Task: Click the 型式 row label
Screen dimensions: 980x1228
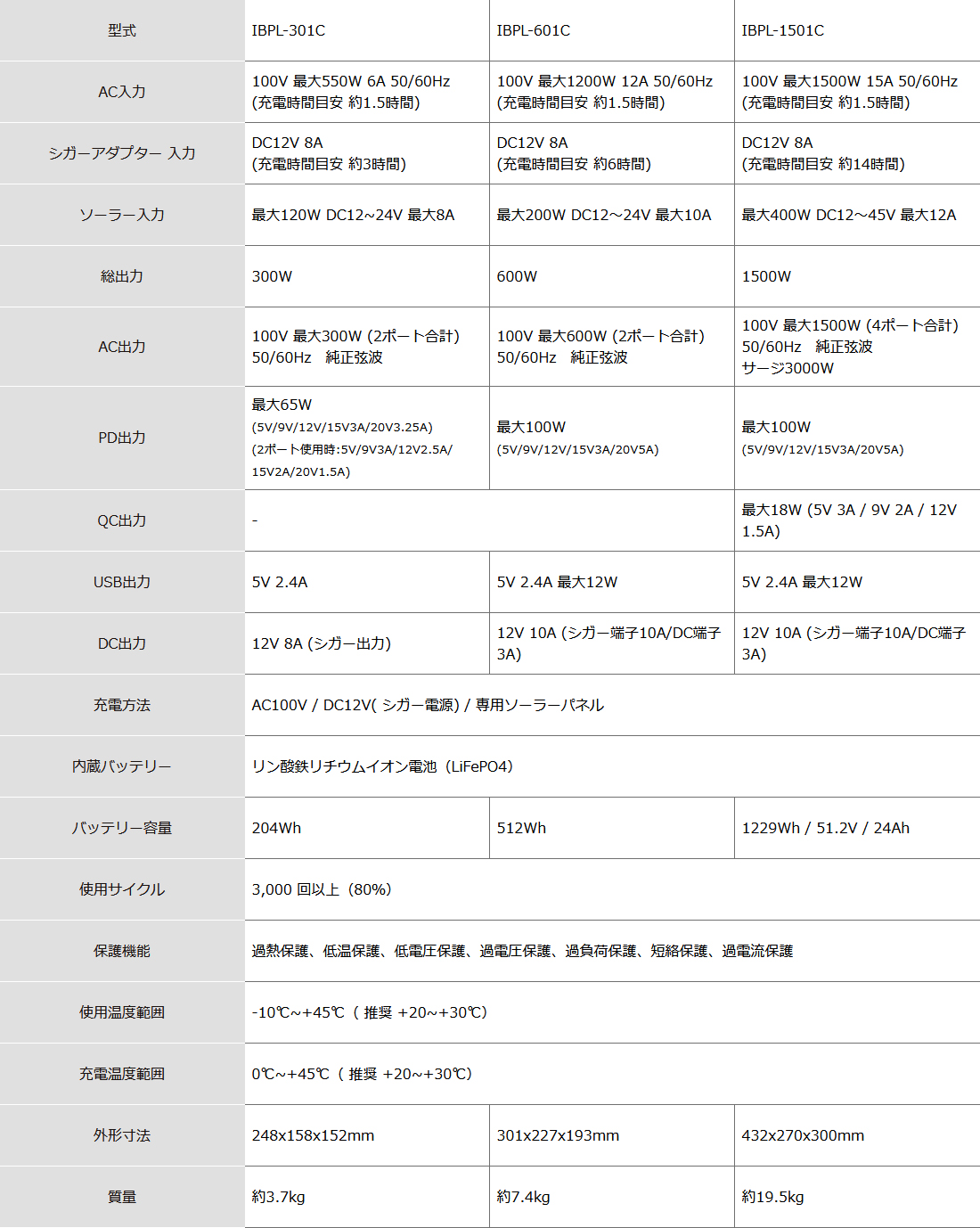Action: click(122, 30)
